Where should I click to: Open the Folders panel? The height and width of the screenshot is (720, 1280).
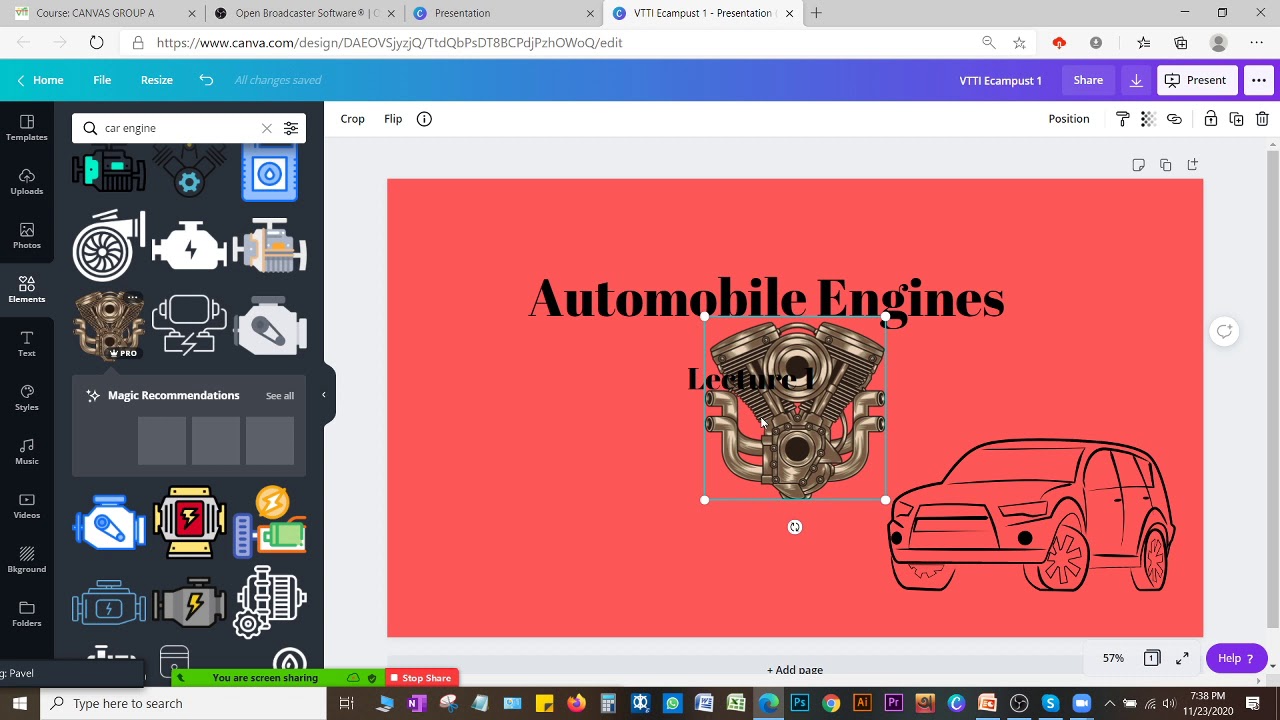[x=27, y=613]
